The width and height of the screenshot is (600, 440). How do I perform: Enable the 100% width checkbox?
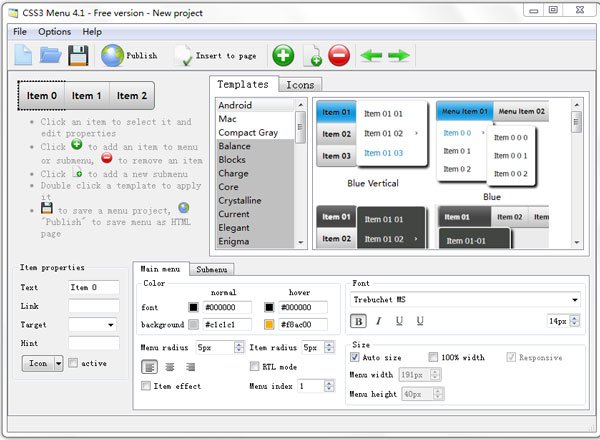click(433, 357)
